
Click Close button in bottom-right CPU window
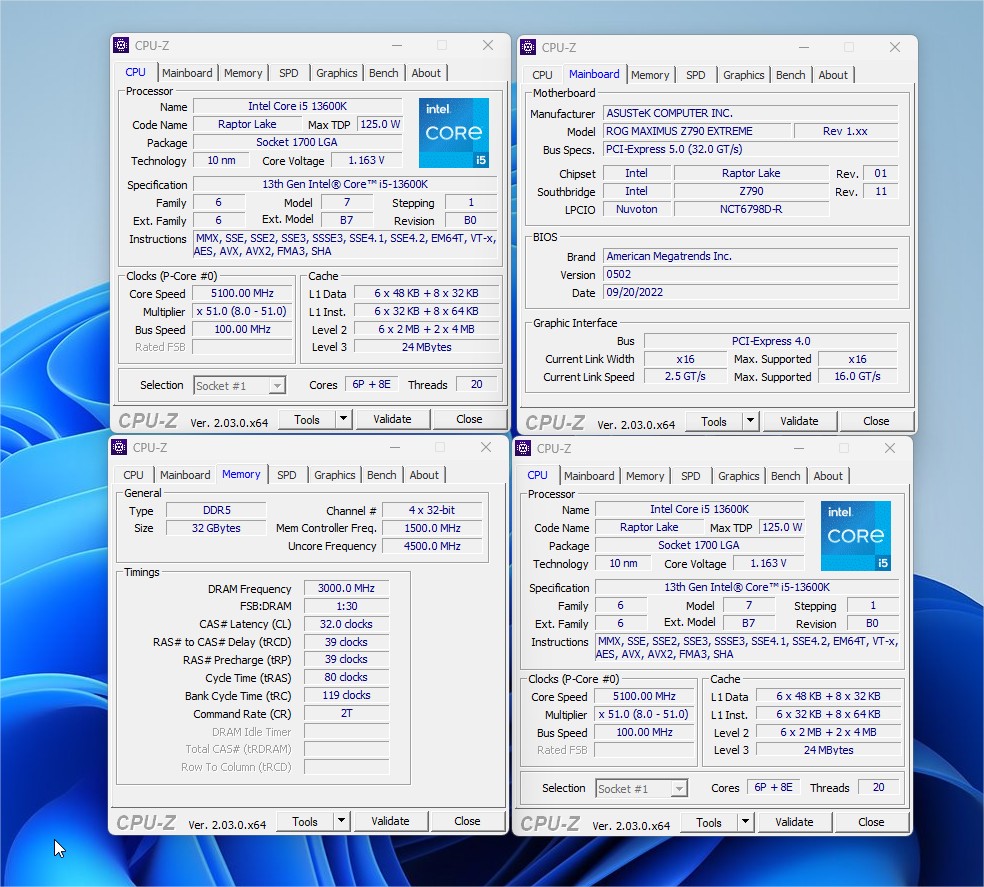coord(871,822)
